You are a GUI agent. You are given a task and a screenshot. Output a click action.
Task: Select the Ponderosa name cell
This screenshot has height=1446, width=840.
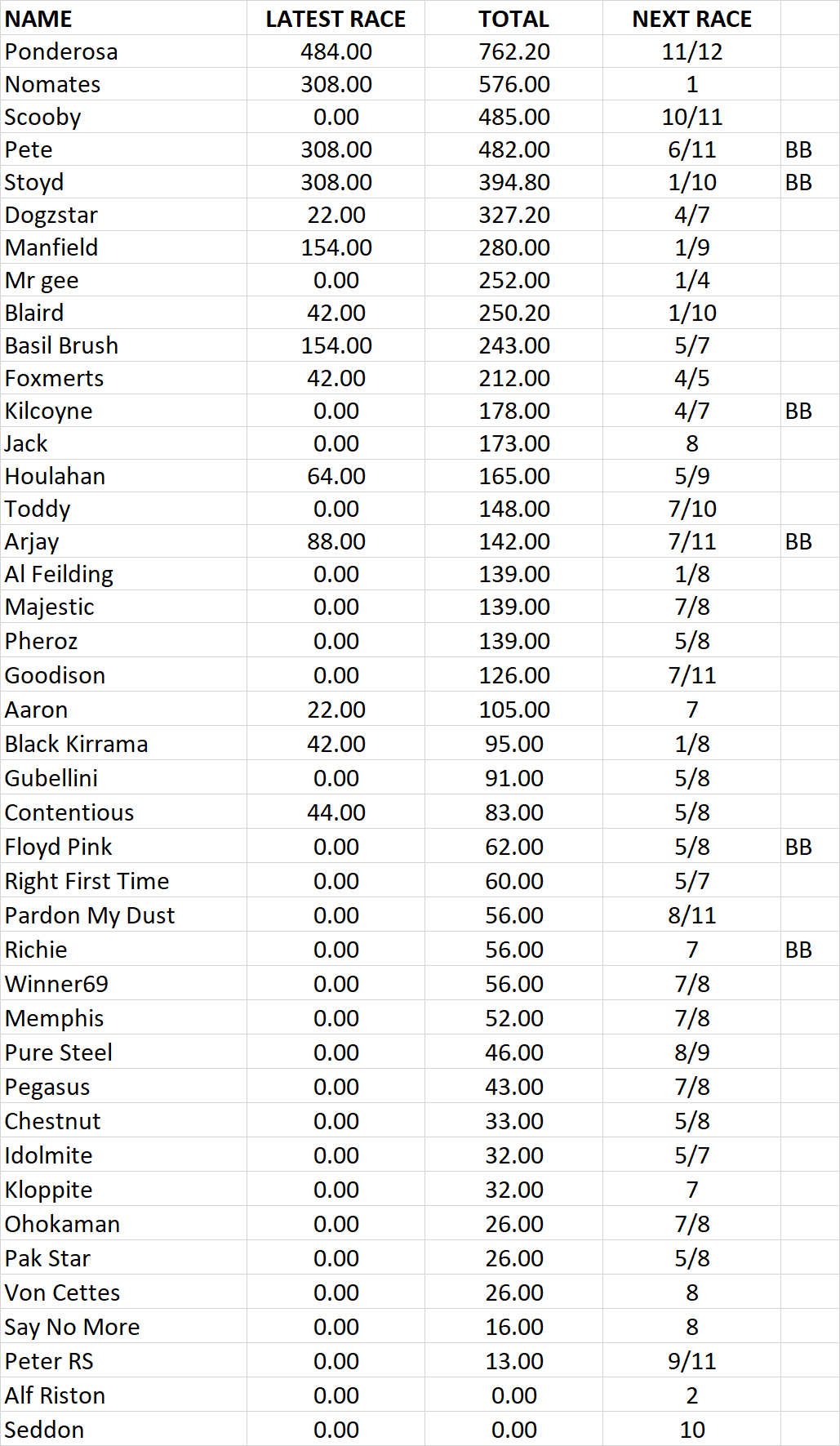(61, 51)
